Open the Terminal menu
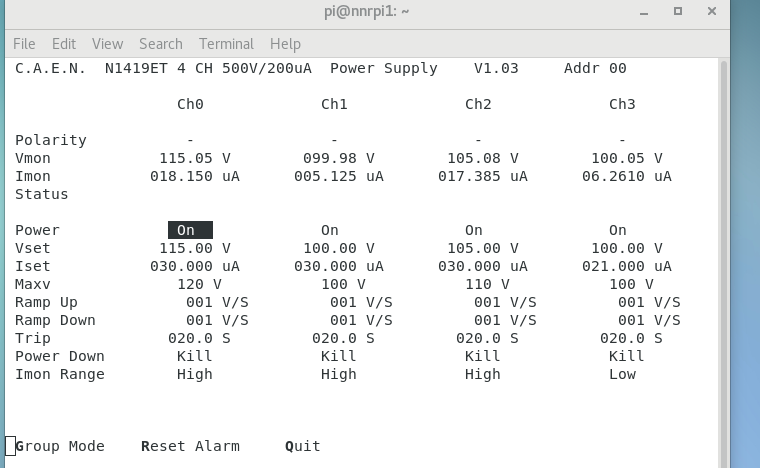The image size is (760, 468). click(226, 44)
